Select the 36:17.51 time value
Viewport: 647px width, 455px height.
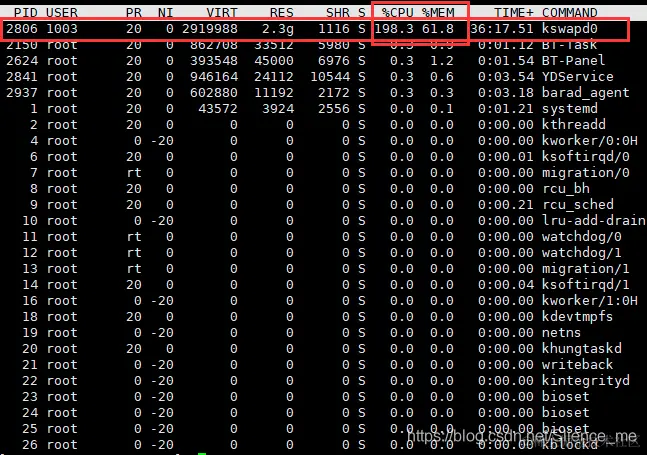pyautogui.click(x=502, y=28)
